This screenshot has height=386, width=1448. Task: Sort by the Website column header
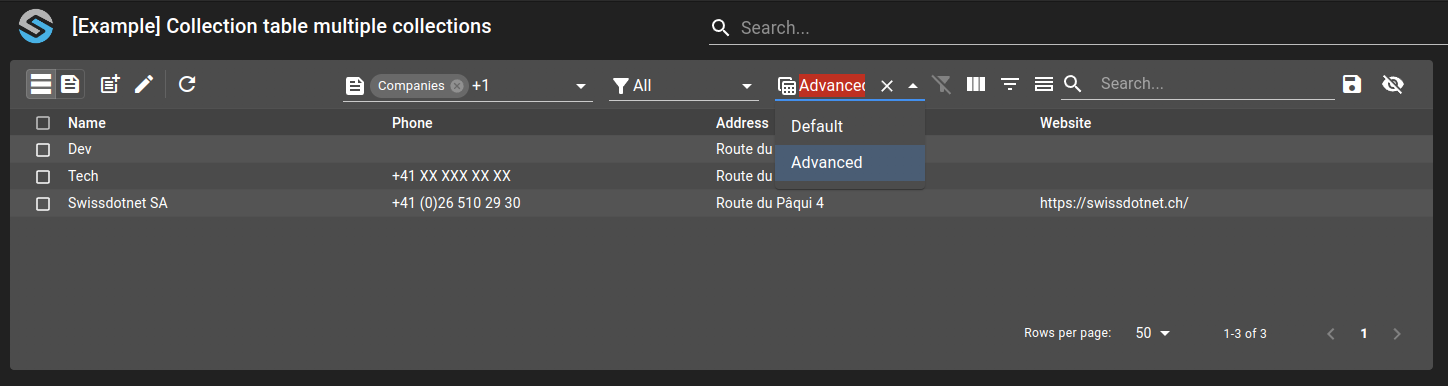tap(1065, 123)
